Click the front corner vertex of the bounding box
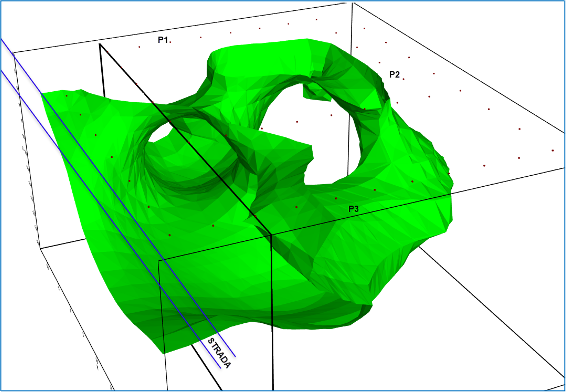Screen dimensions: 566x392 pos(271,235)
